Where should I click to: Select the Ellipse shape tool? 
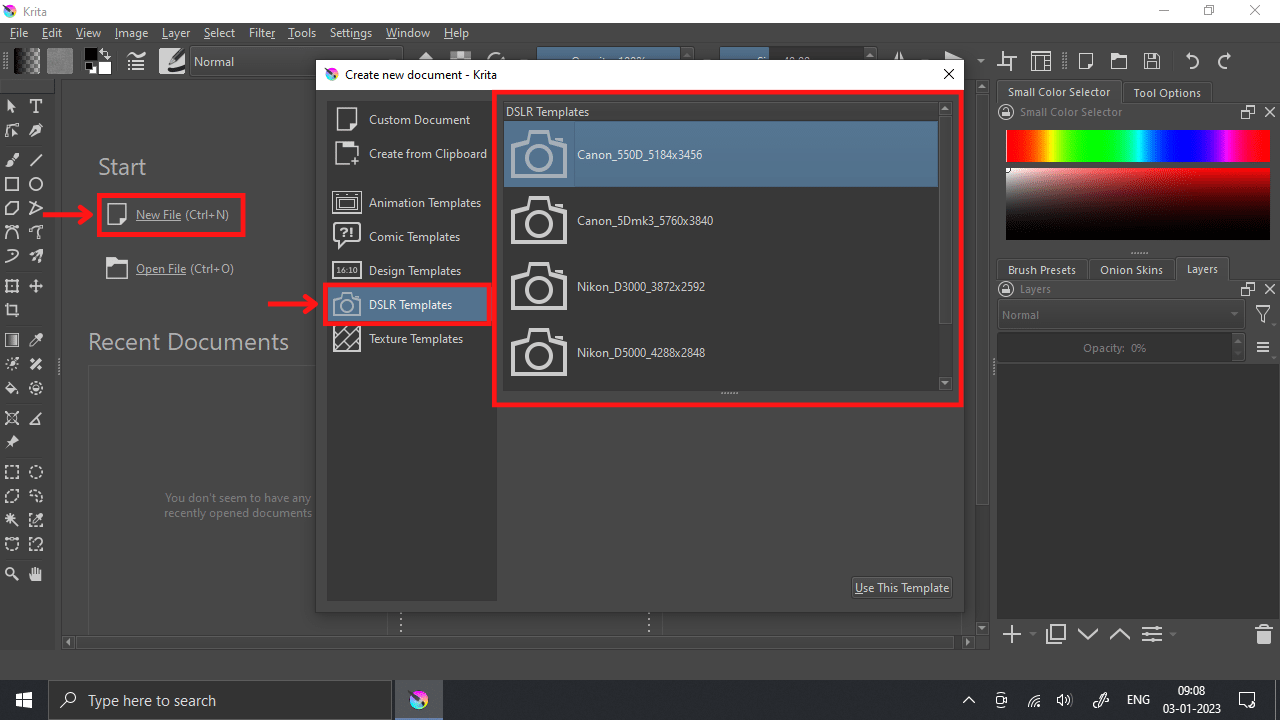click(36, 184)
